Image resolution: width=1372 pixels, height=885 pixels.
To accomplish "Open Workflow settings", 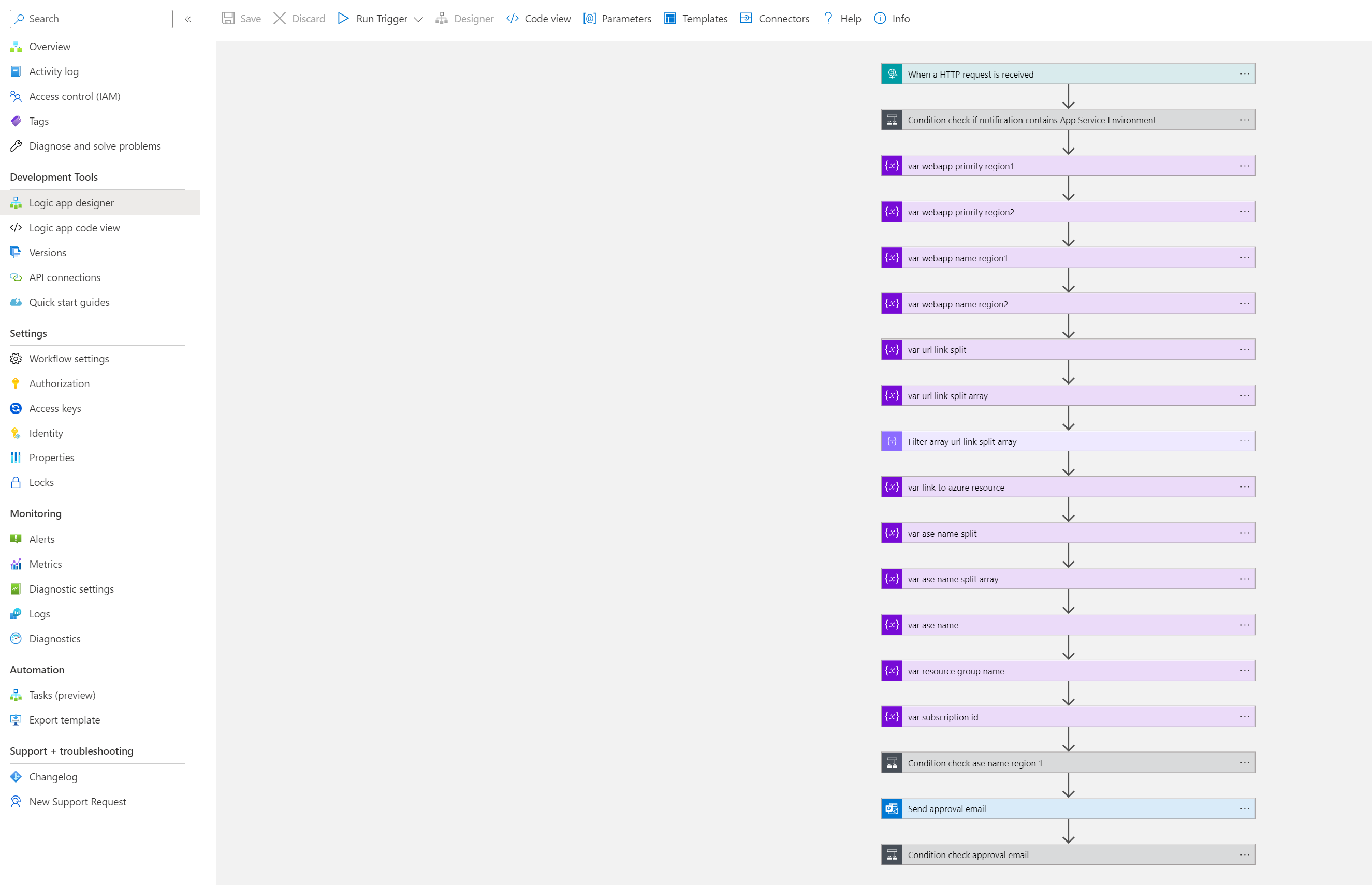I will tap(69, 358).
